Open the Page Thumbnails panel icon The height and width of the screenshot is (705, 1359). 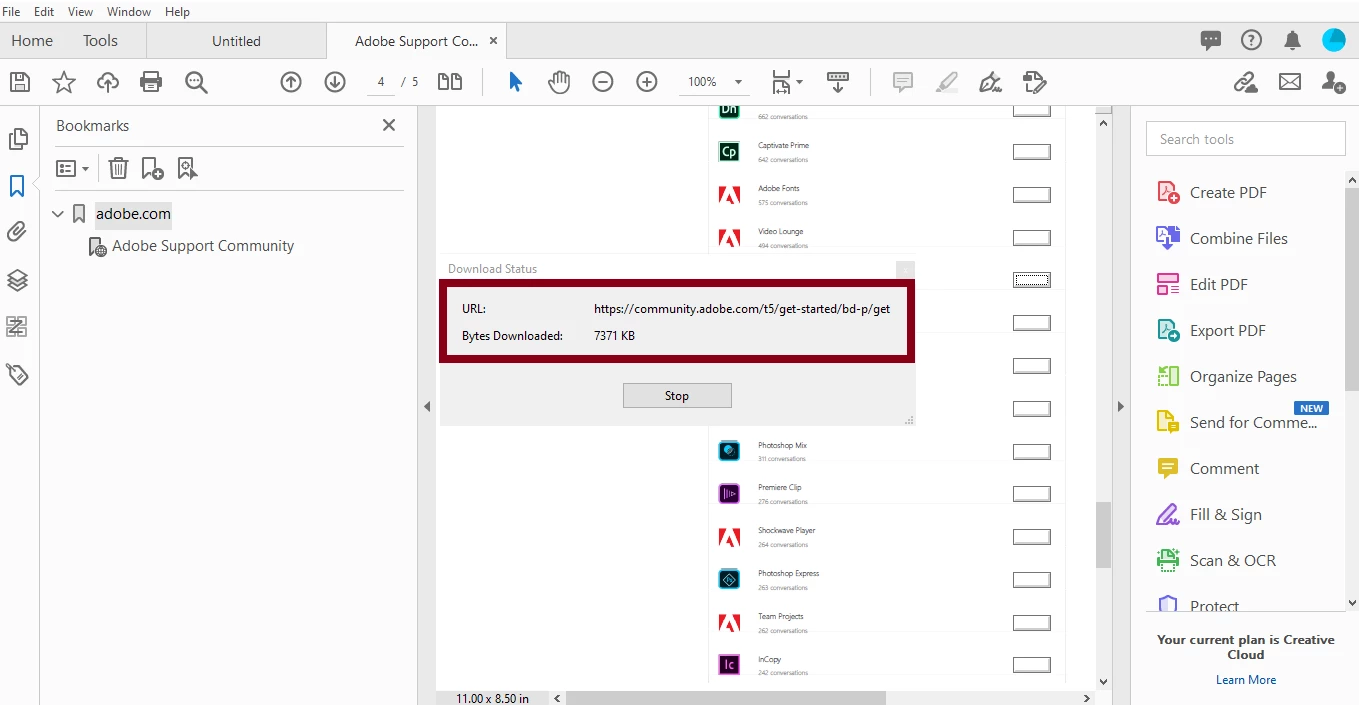[17, 139]
